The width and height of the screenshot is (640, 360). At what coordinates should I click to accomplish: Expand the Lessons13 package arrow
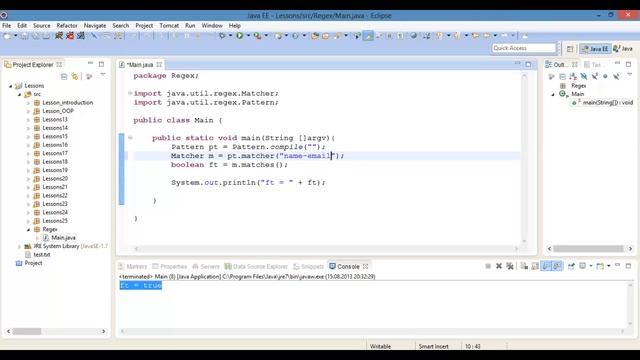point(28,120)
